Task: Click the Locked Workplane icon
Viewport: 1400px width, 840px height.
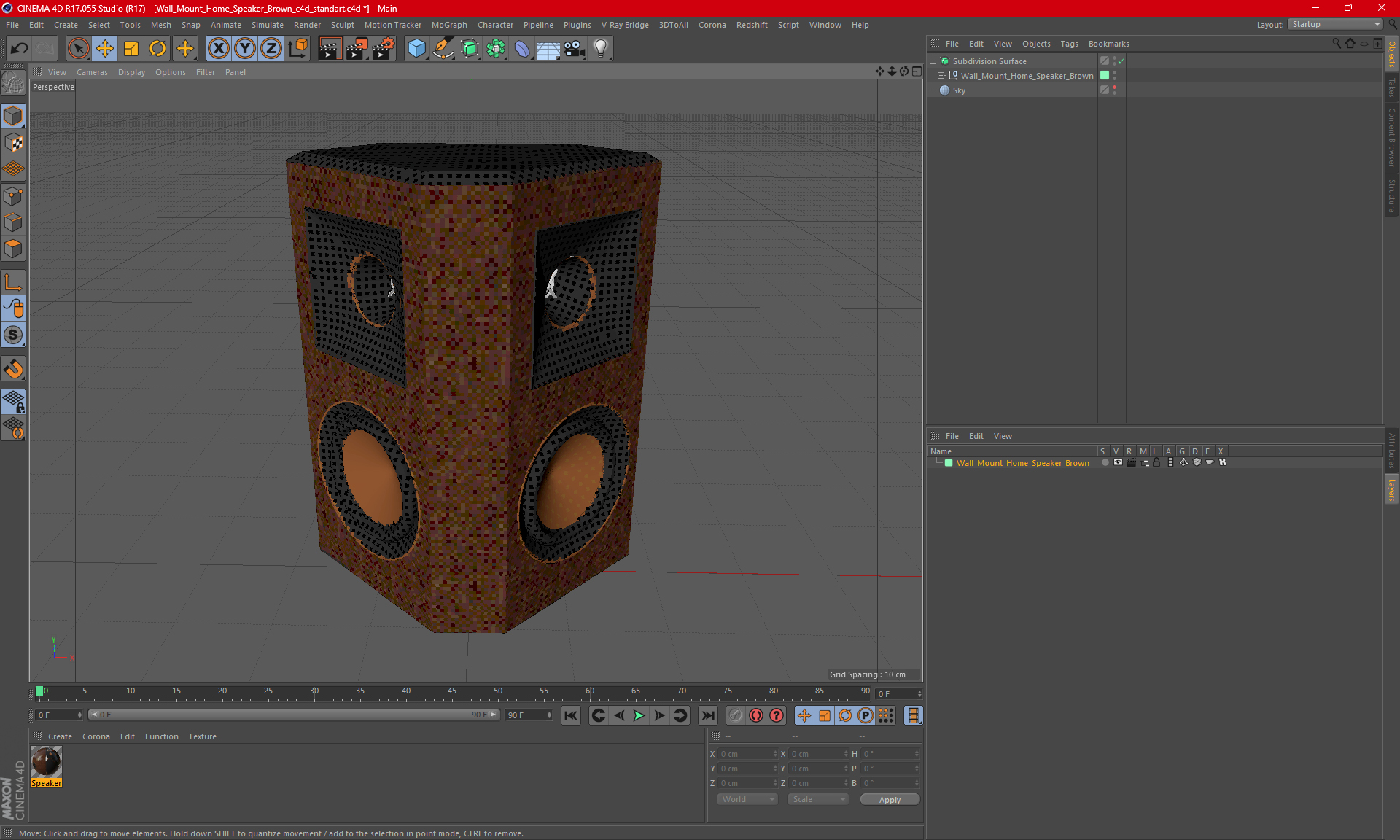Action: [x=13, y=401]
